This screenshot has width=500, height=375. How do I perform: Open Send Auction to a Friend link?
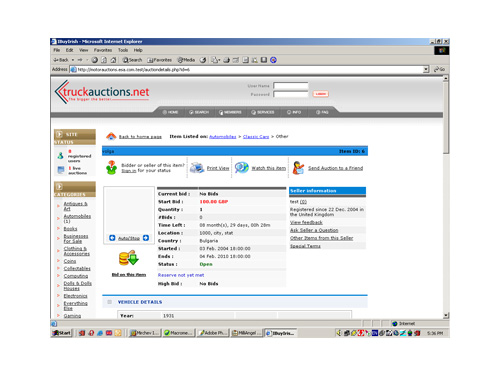coord(335,168)
